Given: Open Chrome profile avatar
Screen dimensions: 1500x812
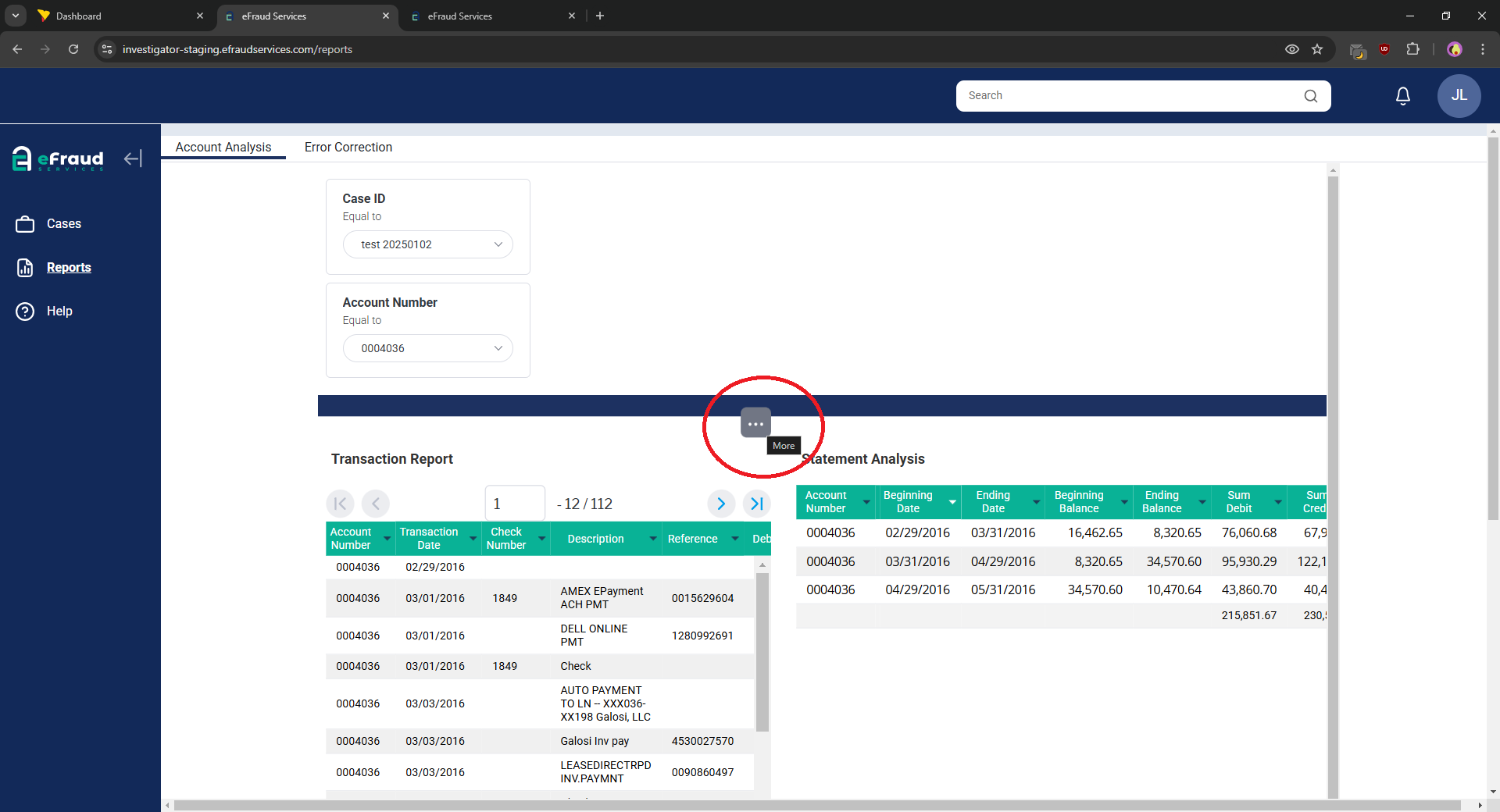Looking at the screenshot, I should tap(1455, 49).
